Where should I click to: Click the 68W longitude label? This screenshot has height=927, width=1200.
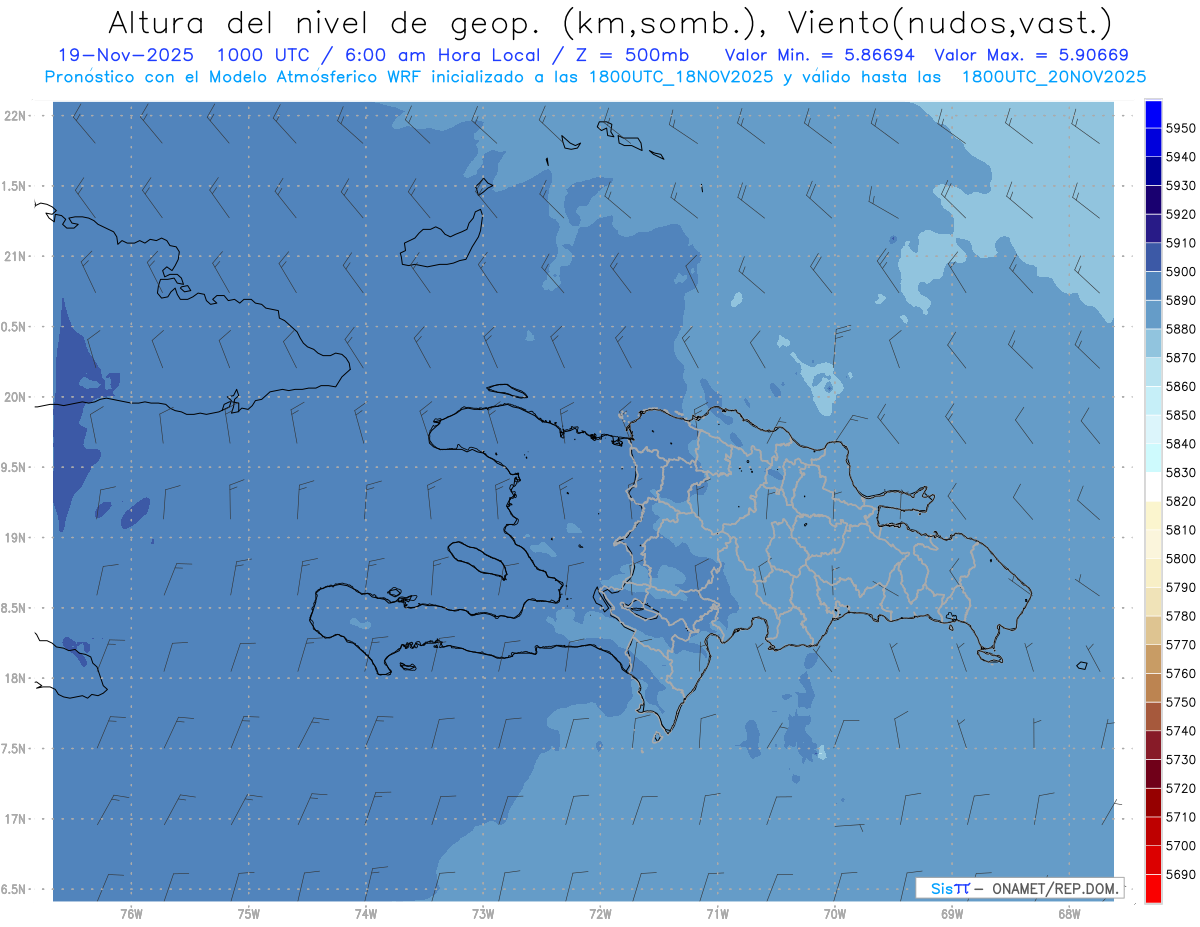(1069, 914)
